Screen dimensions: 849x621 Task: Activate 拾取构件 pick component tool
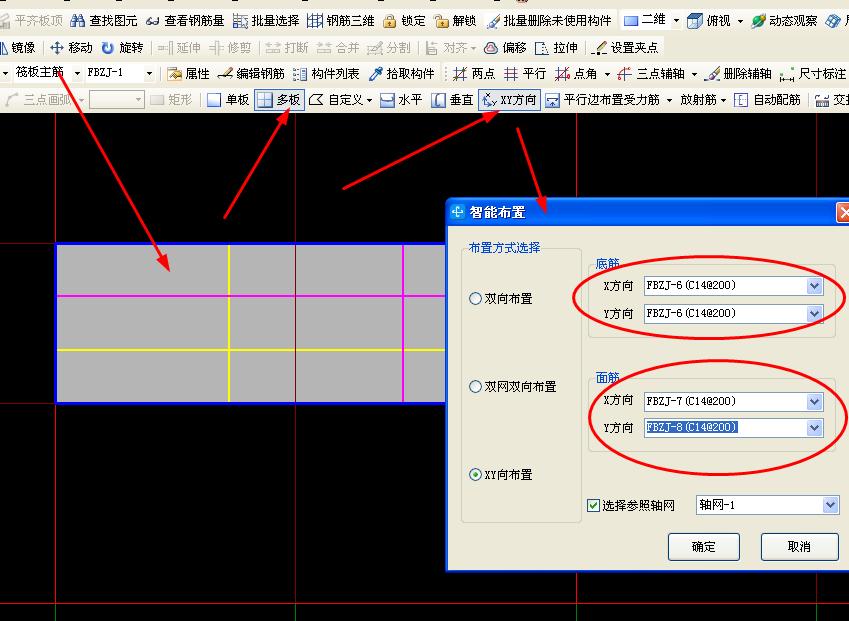(401, 74)
